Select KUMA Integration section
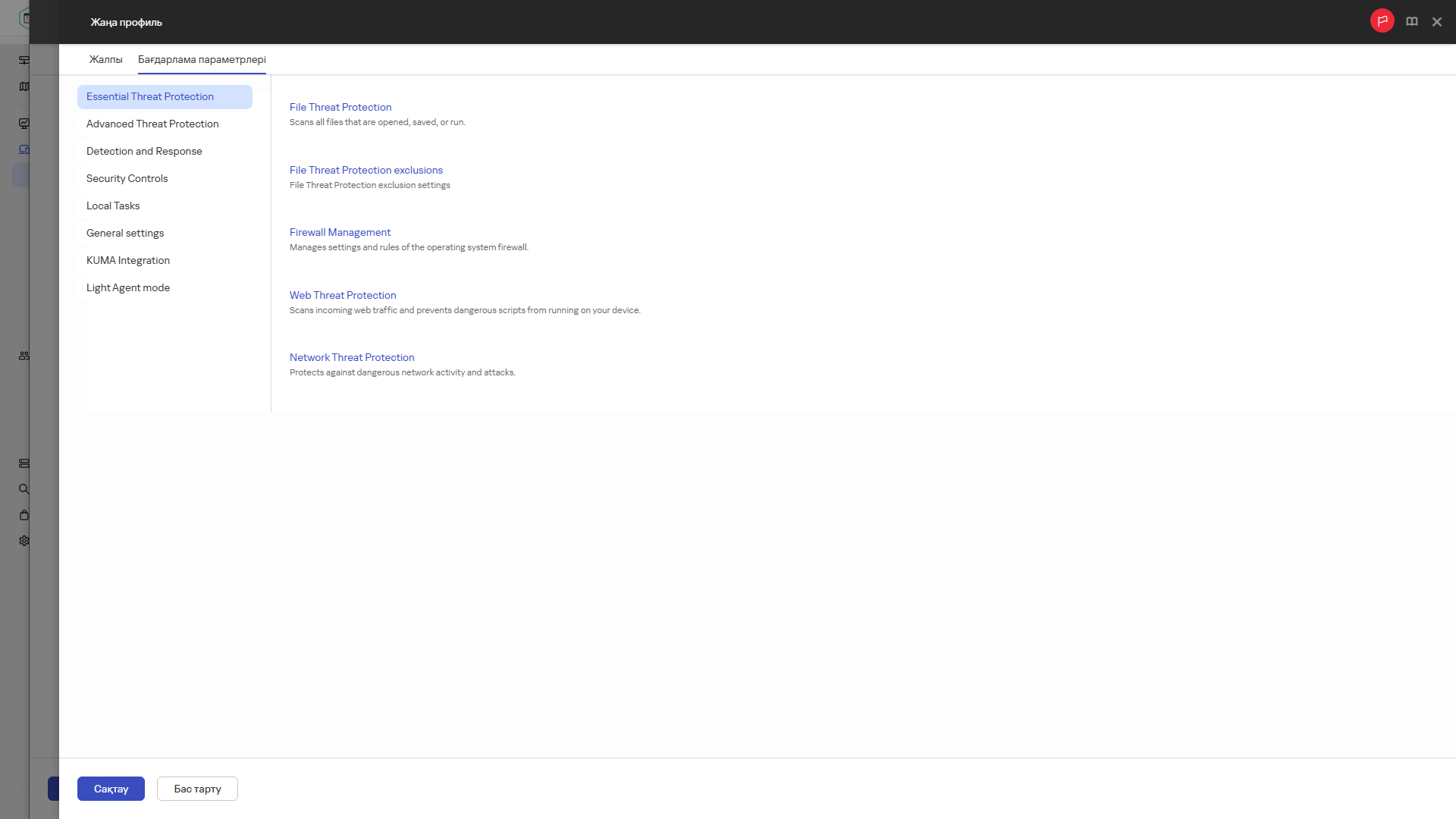This screenshot has height=819, width=1456. 128,260
